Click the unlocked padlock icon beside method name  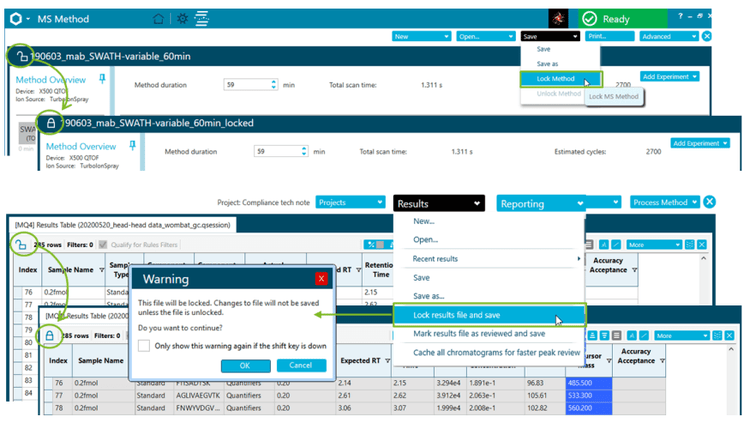coord(22,57)
